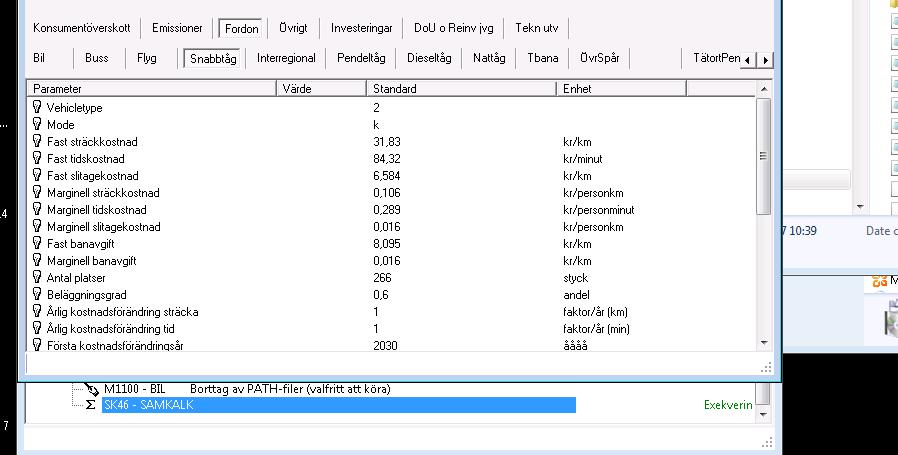Click lightbulb icon for Beläggningsgrad
Viewport: 898px width, 455px height.
[37, 295]
